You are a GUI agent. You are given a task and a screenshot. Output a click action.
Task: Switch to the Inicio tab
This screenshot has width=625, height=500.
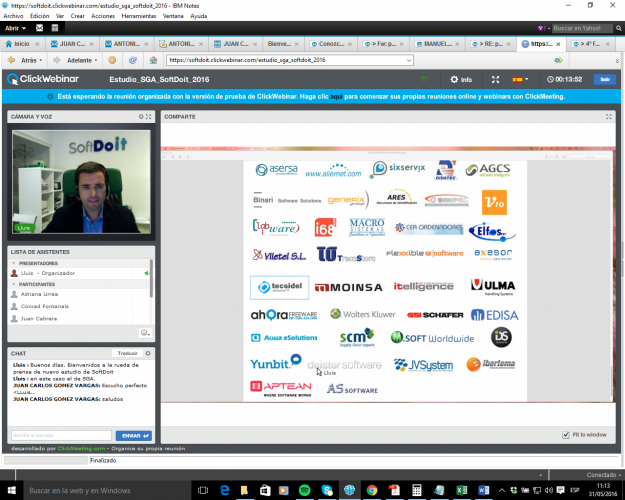tap(20, 44)
